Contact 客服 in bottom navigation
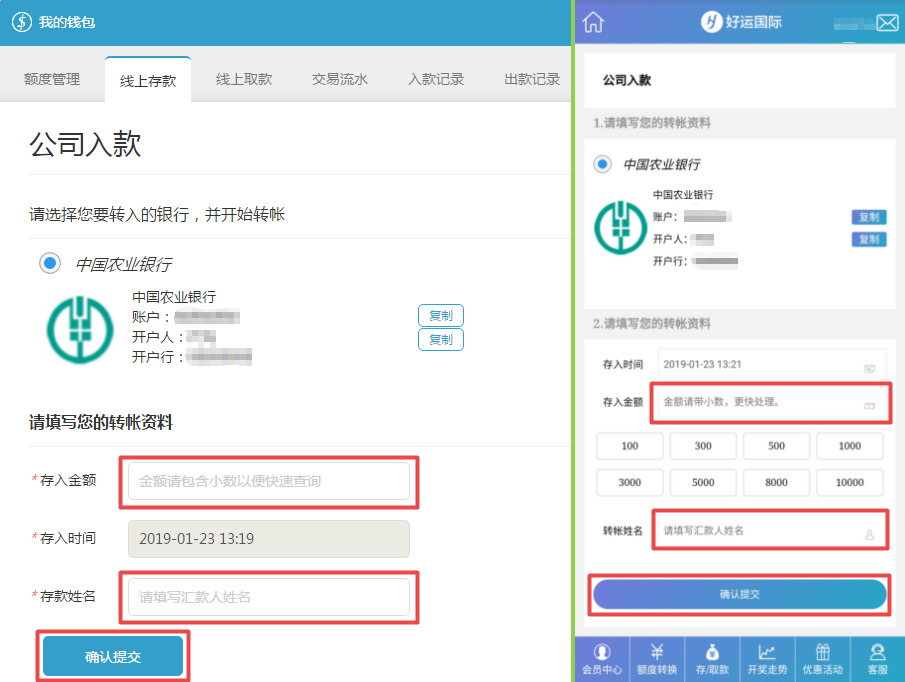Viewport: 905px width, 682px height. (877, 659)
